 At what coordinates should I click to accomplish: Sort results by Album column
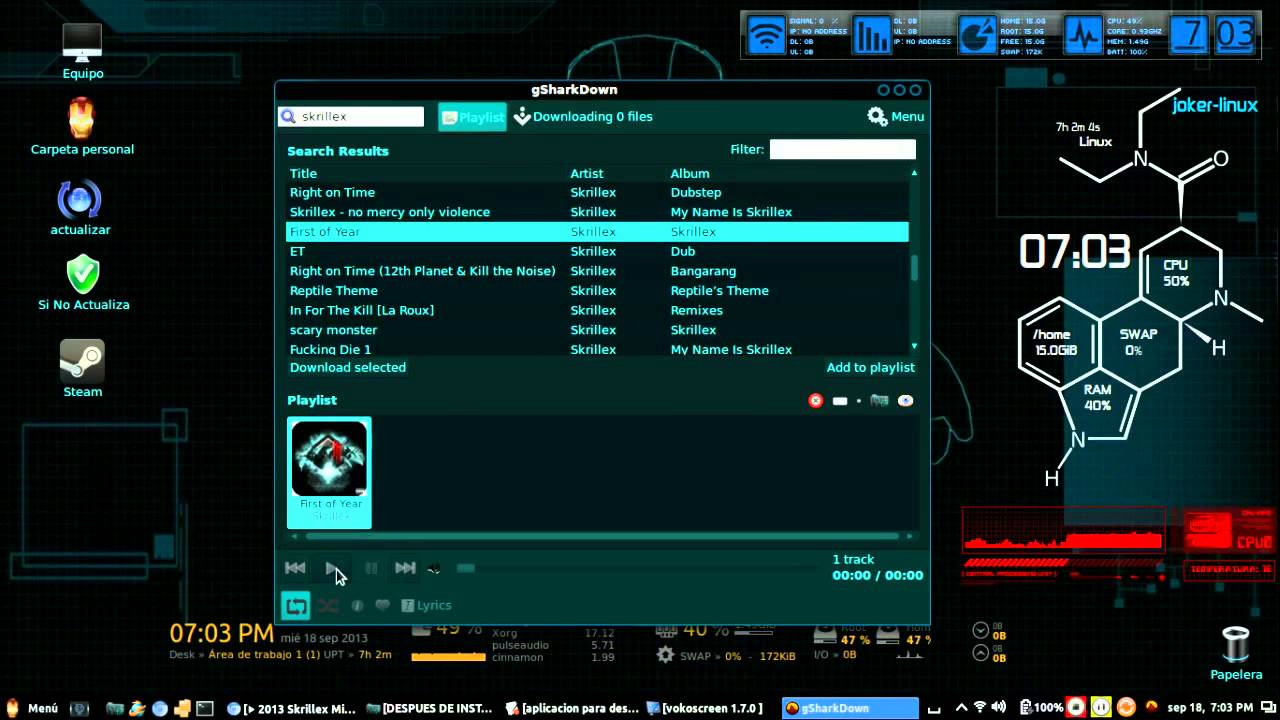pyautogui.click(x=690, y=173)
